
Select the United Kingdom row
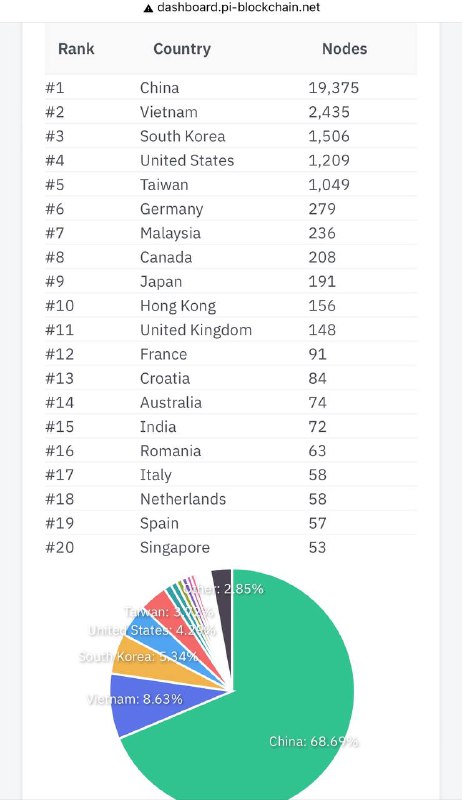pos(230,330)
